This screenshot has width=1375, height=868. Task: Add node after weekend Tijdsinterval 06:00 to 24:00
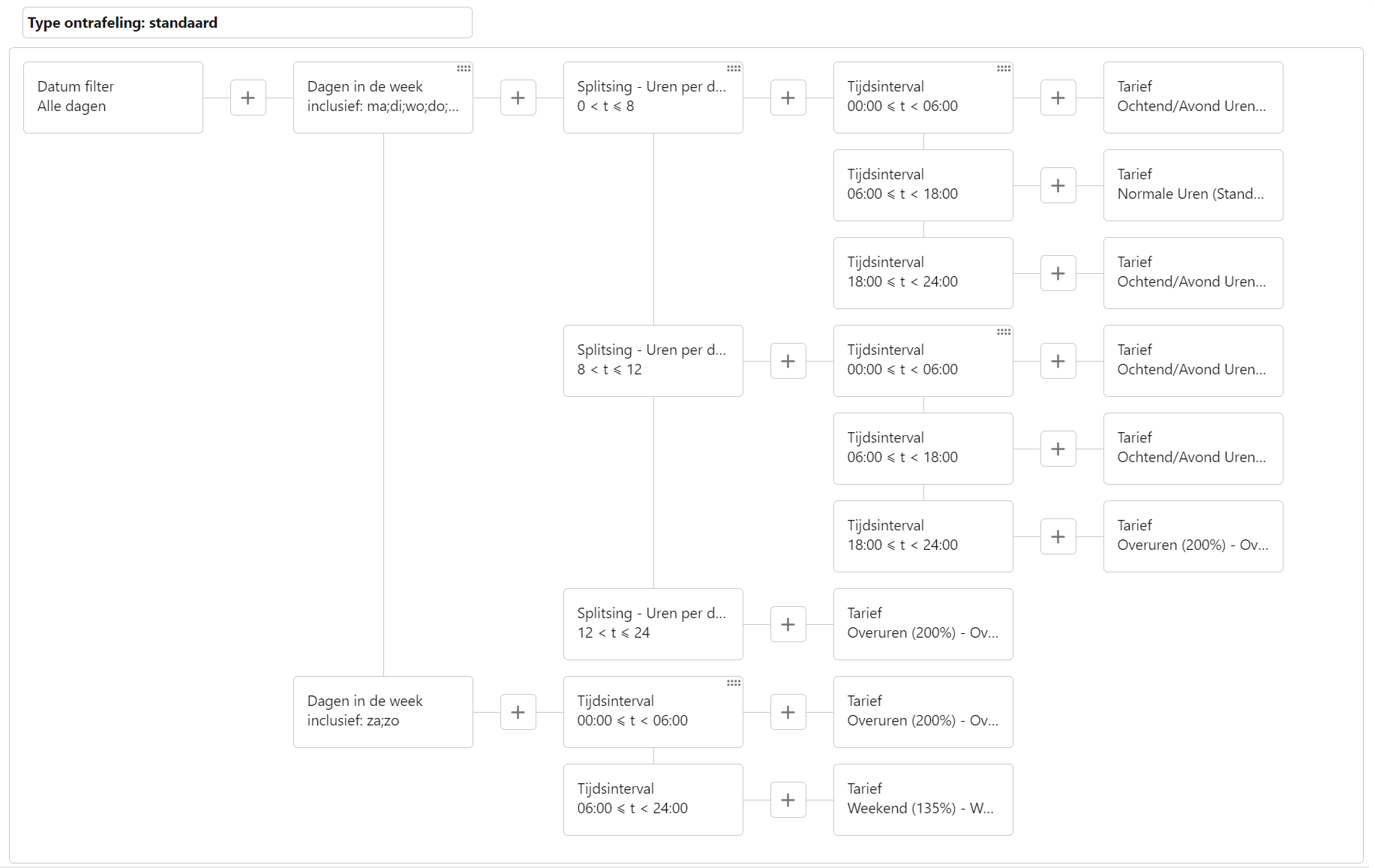(x=788, y=800)
